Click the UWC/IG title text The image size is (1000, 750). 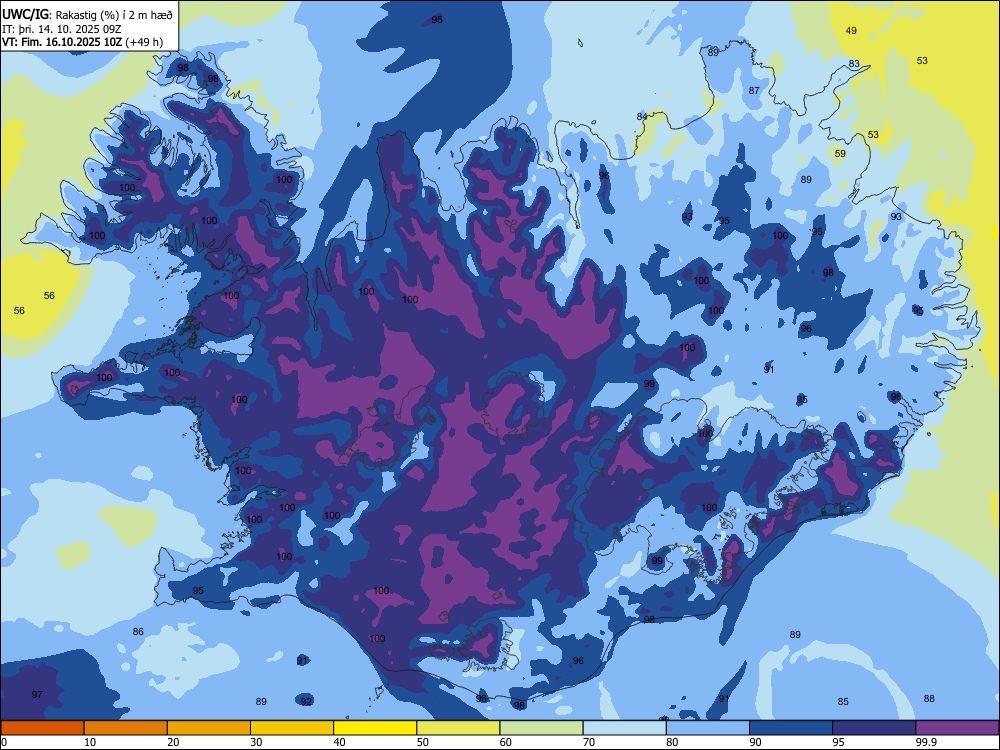pyautogui.click(x=25, y=15)
